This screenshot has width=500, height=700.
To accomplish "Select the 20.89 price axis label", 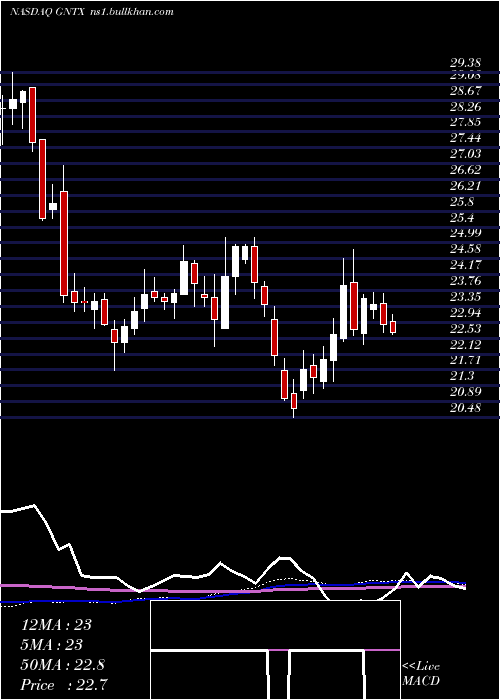I will (465, 392).
